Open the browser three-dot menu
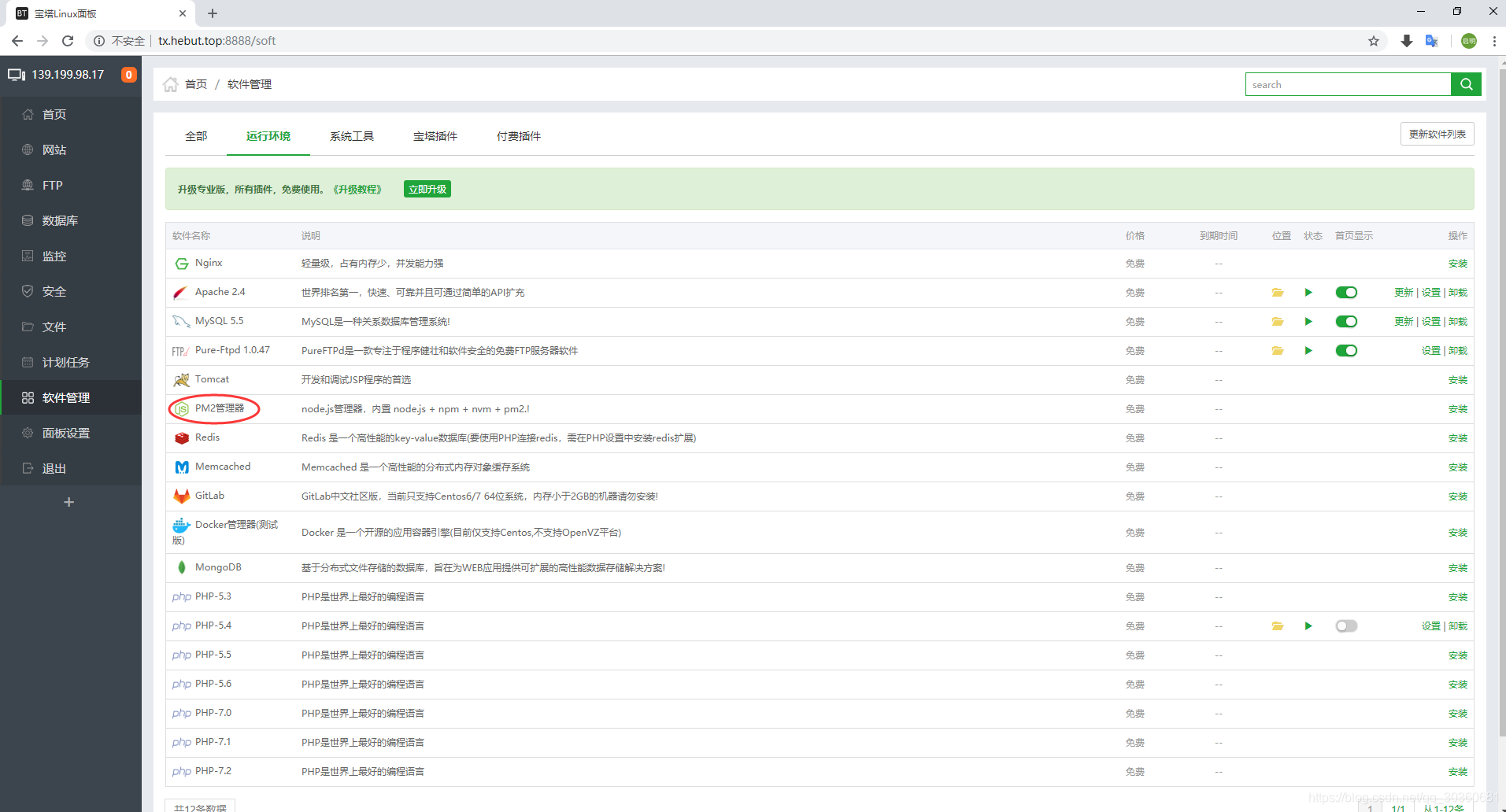 click(x=1494, y=41)
